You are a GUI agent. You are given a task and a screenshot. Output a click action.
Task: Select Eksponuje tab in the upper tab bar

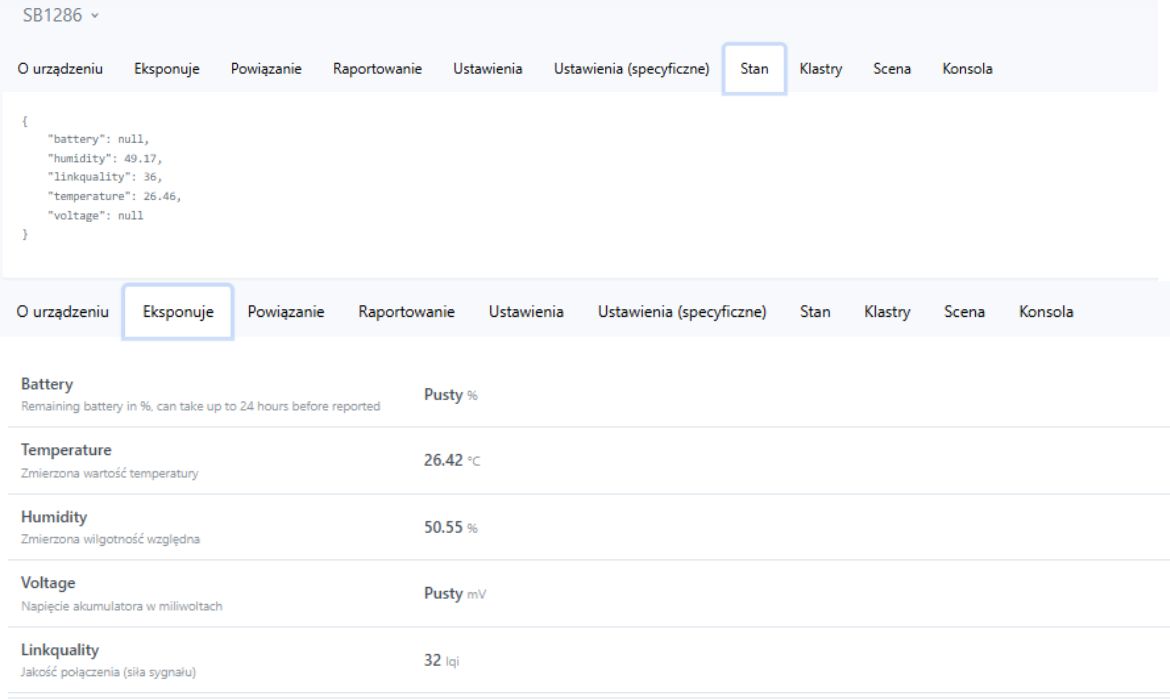167,68
